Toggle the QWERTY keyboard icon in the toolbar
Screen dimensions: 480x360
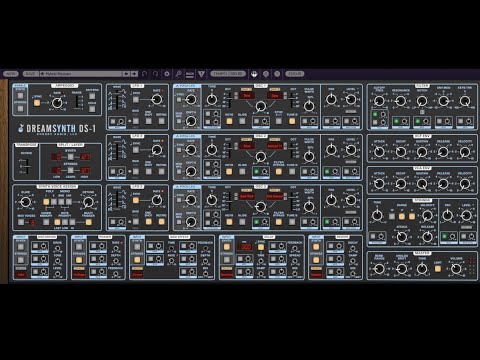pyautogui.click(x=190, y=74)
